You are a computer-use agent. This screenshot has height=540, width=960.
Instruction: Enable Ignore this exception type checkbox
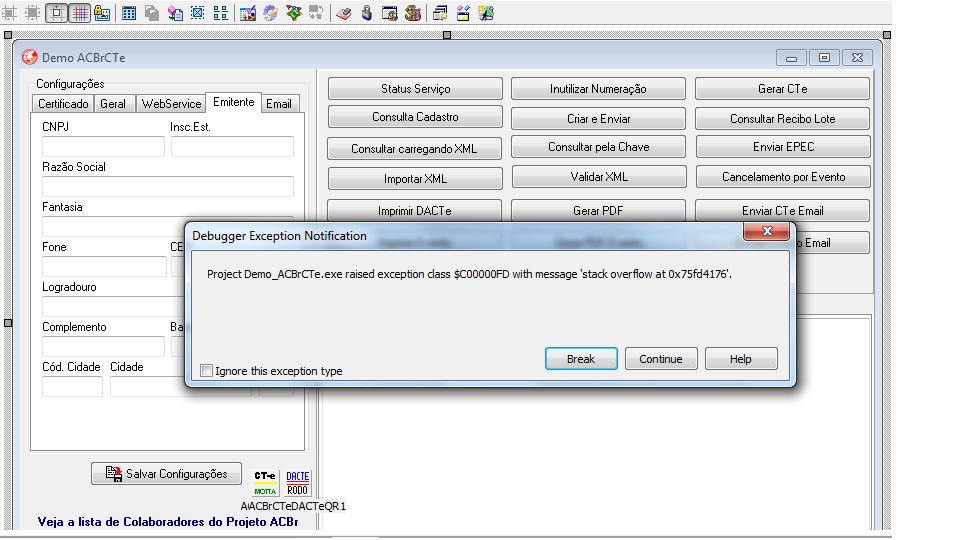point(207,370)
